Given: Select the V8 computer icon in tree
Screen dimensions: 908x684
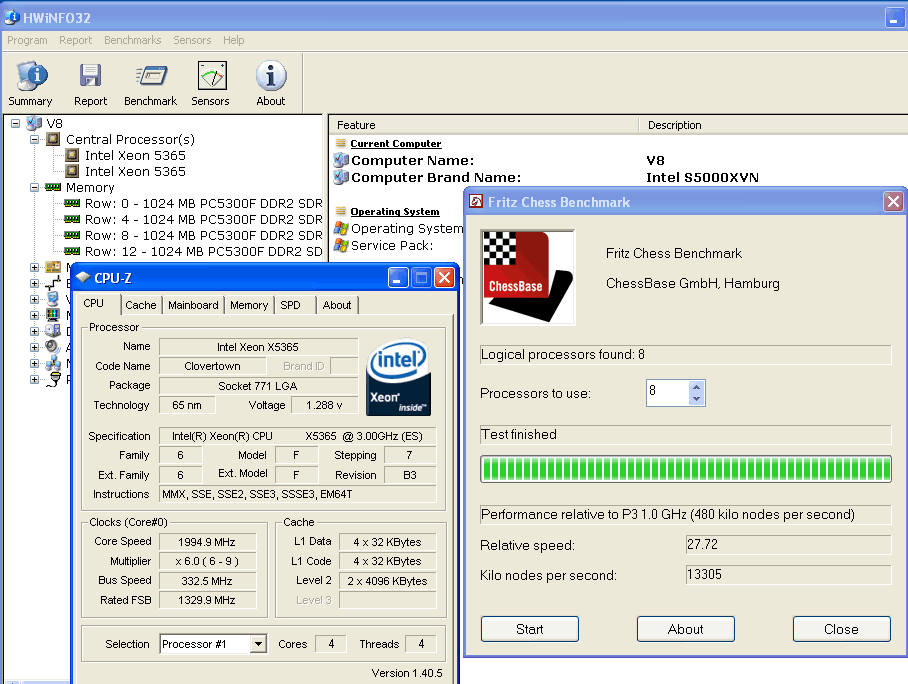Looking at the screenshot, I should pos(34,123).
